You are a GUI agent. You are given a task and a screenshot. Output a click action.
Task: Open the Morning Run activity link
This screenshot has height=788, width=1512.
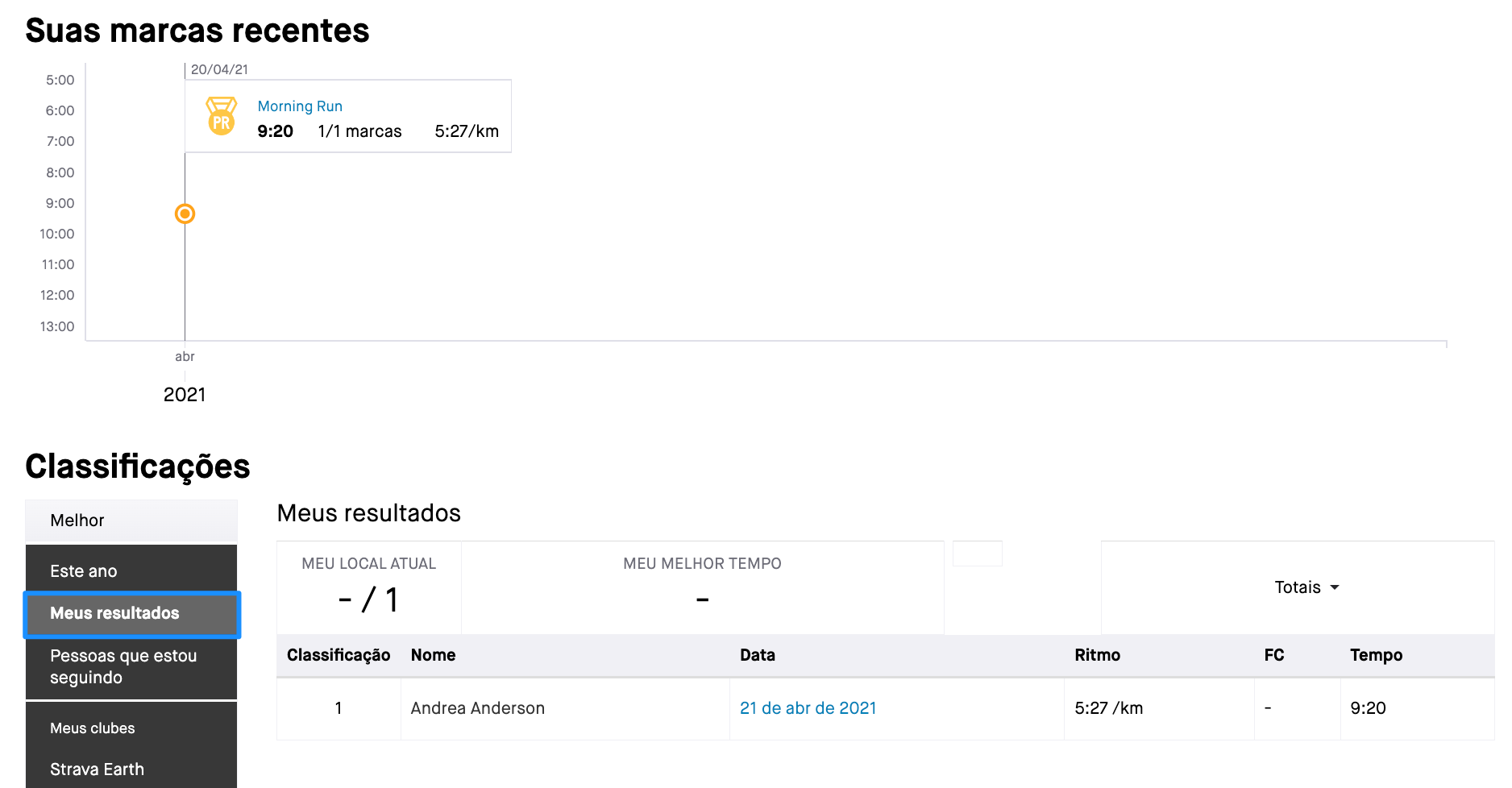[x=300, y=106]
